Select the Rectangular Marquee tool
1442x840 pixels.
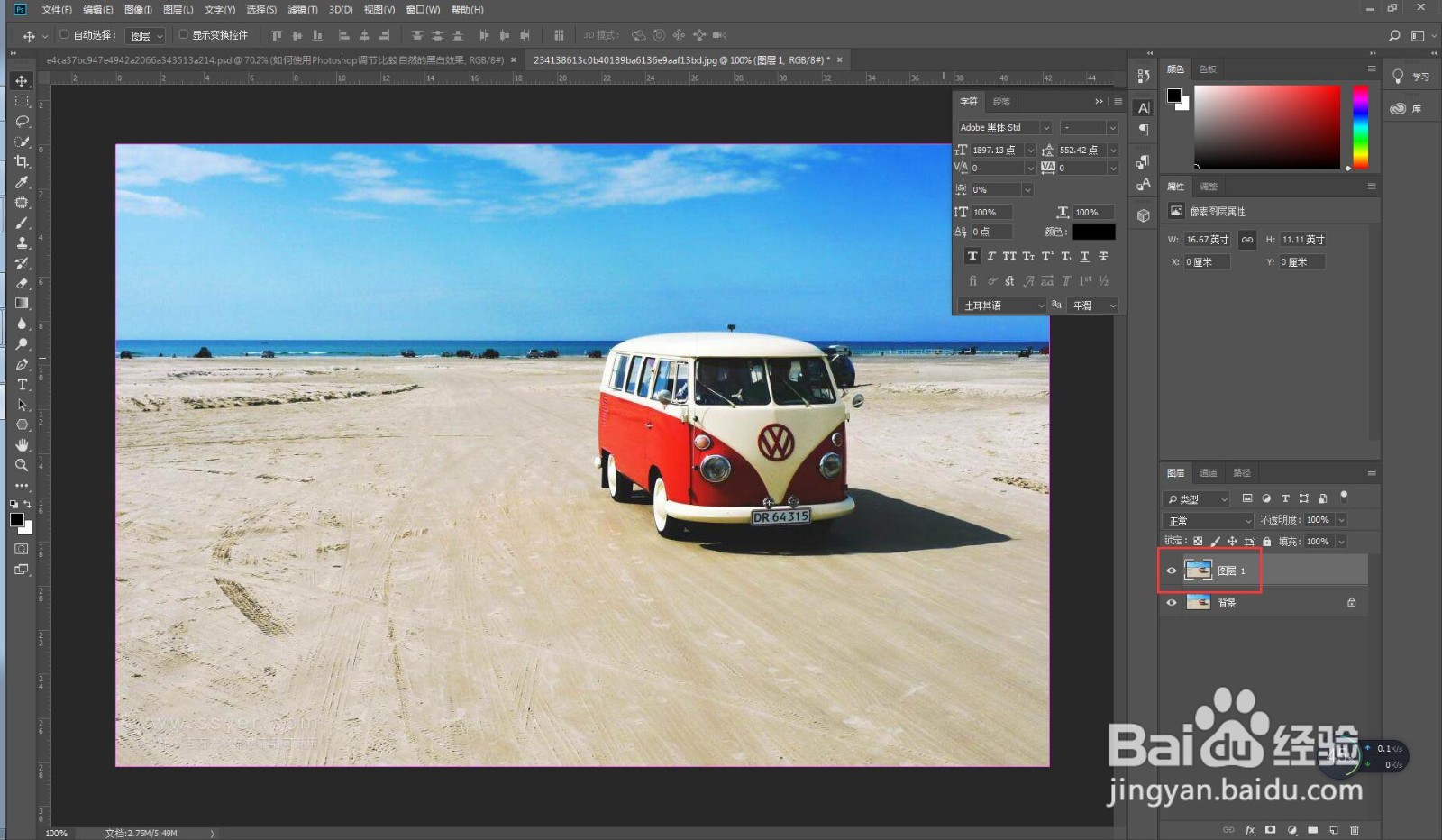(x=22, y=101)
